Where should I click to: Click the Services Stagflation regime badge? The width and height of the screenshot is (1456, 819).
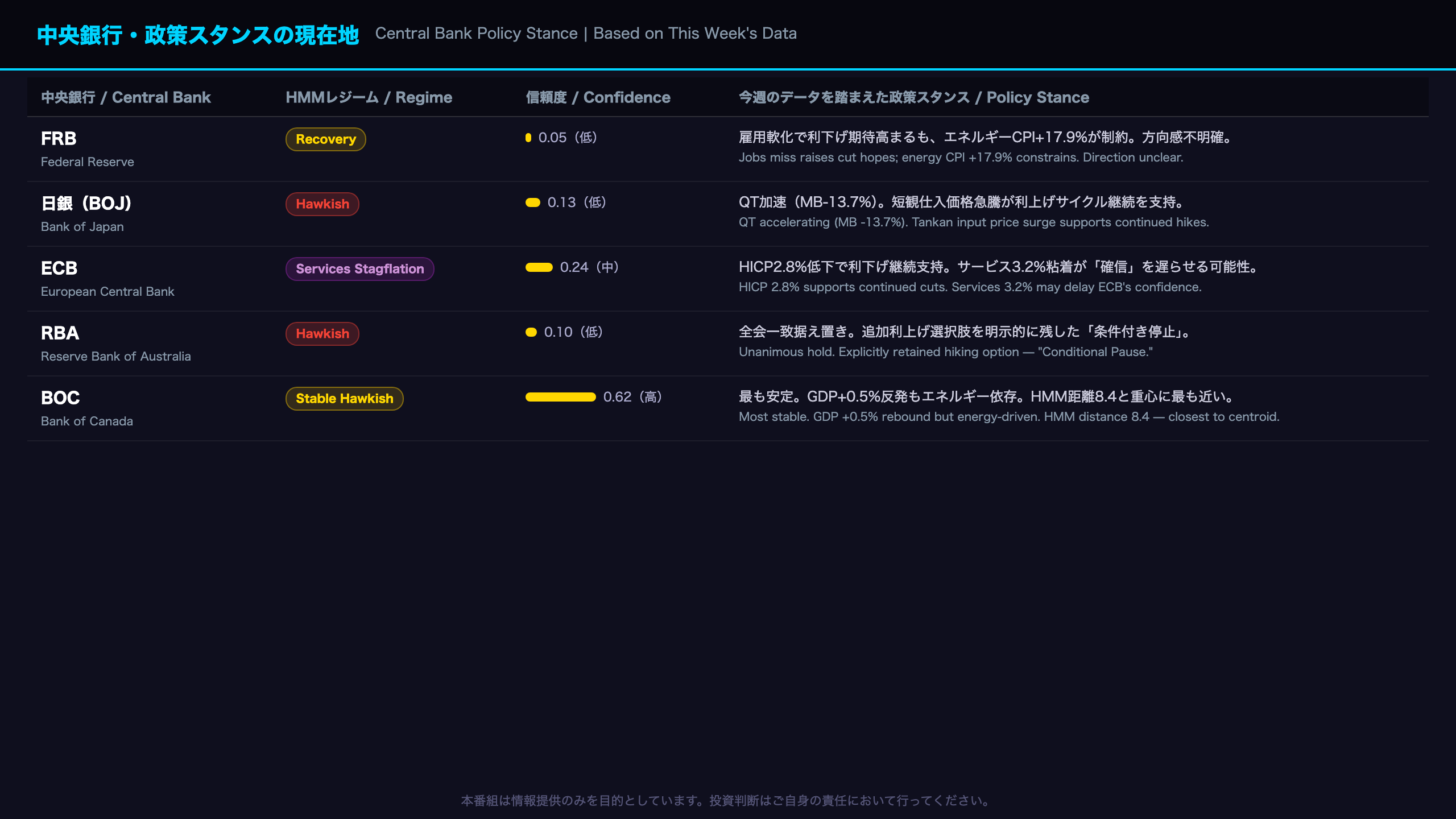click(359, 269)
